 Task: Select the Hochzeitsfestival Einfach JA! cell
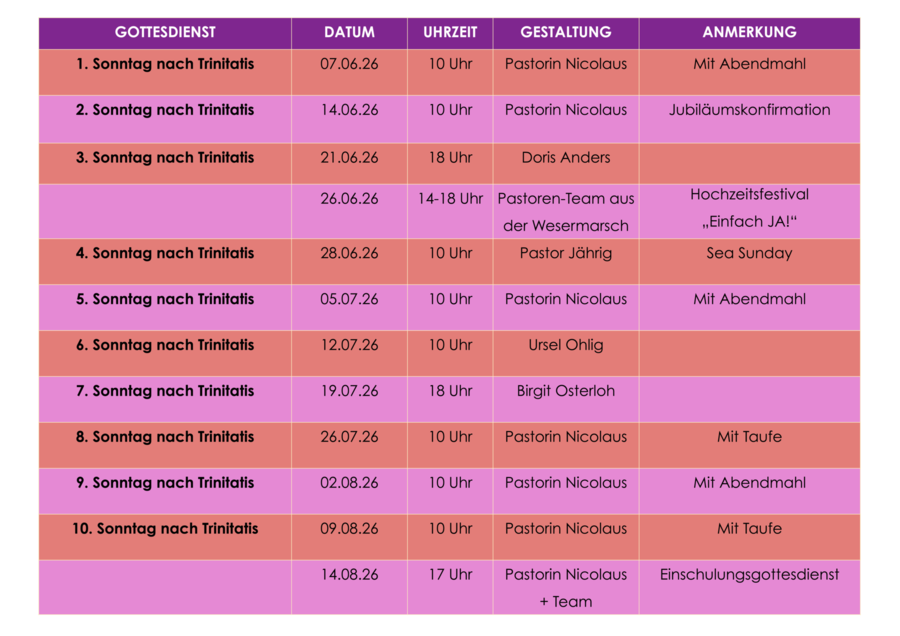(750, 211)
